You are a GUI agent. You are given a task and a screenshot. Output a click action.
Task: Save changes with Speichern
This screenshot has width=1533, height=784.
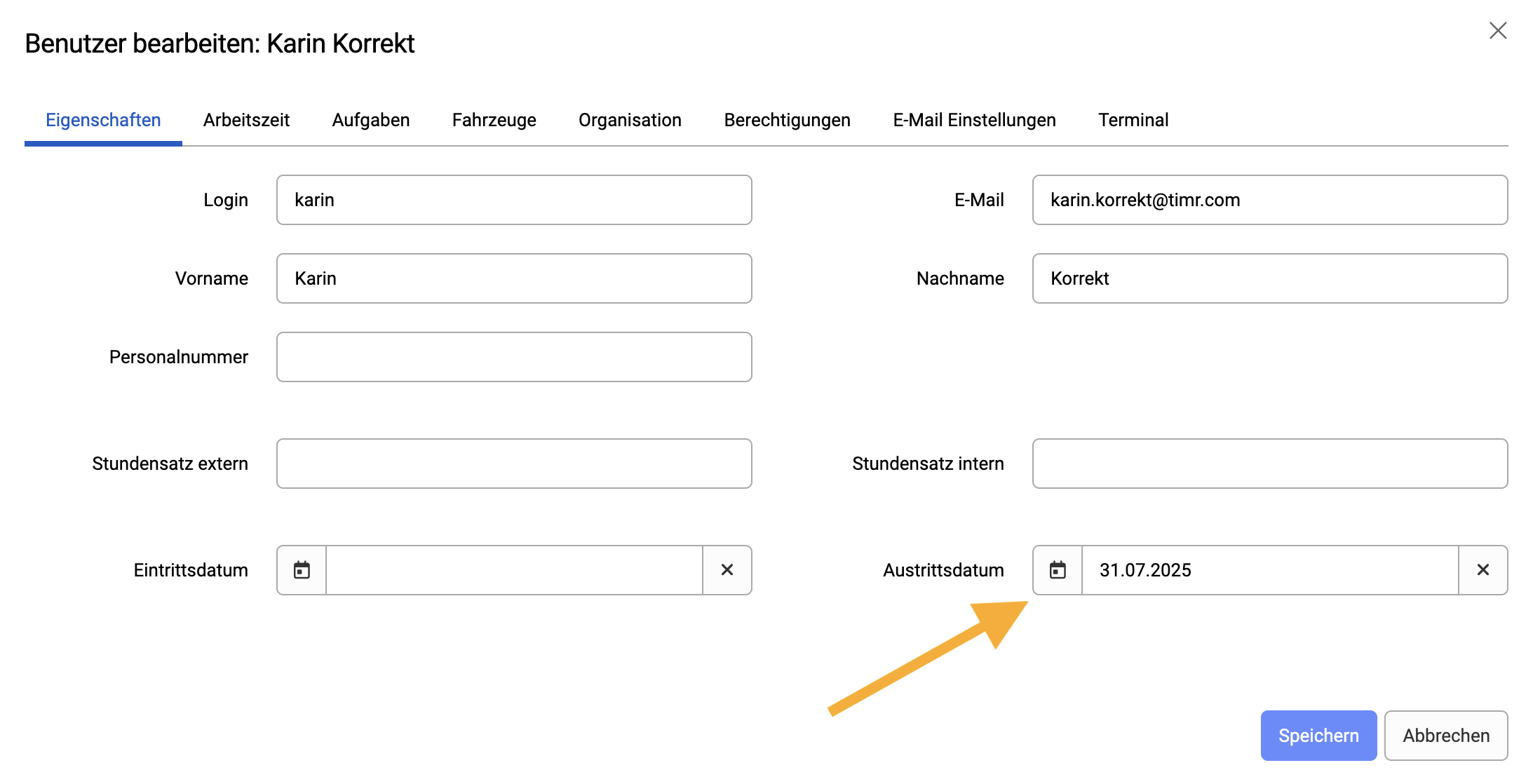click(x=1318, y=736)
